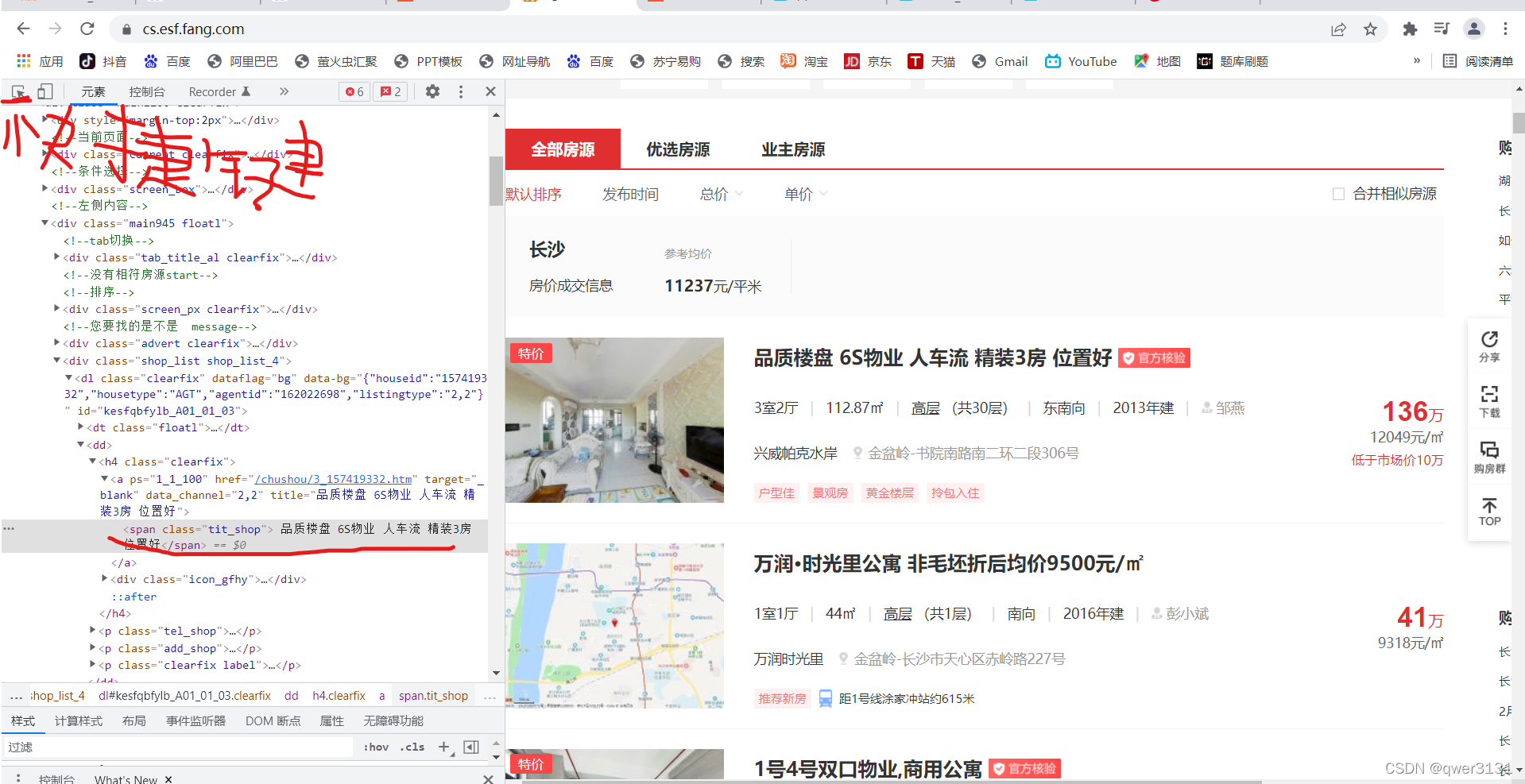Open the user profile avatar
1525x784 pixels.
pos(1474,29)
